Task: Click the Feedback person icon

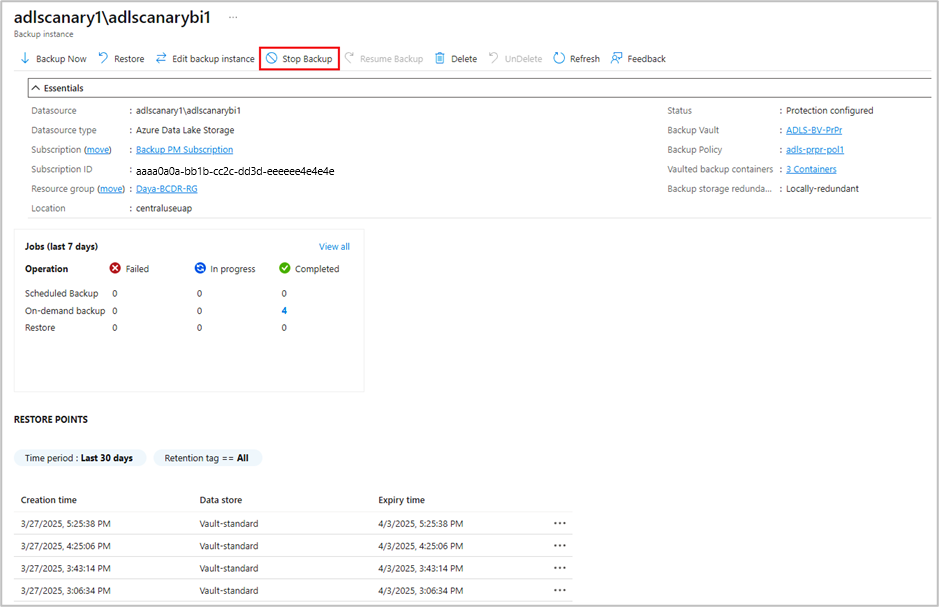Action: click(616, 58)
